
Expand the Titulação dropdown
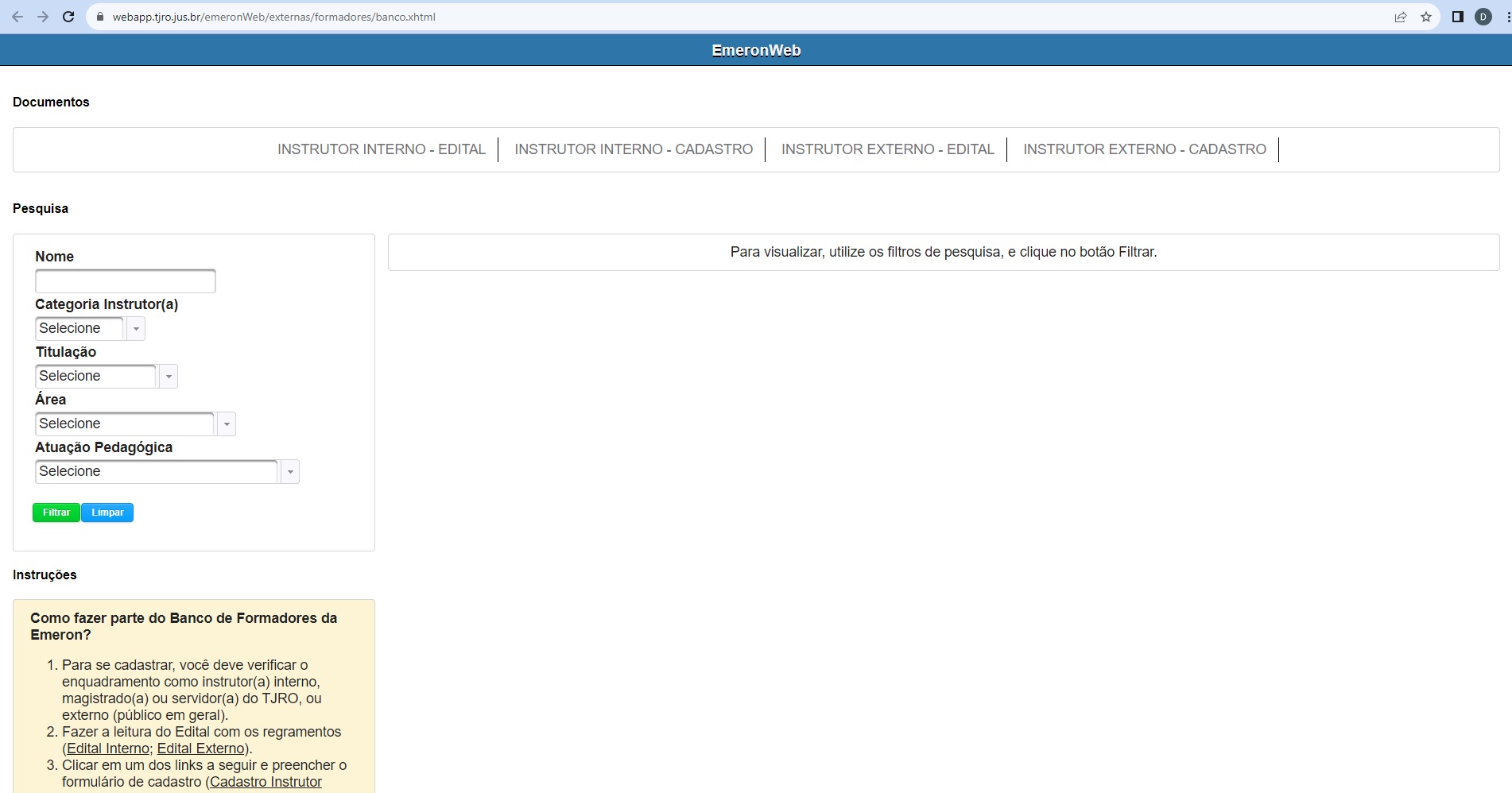[x=169, y=377]
